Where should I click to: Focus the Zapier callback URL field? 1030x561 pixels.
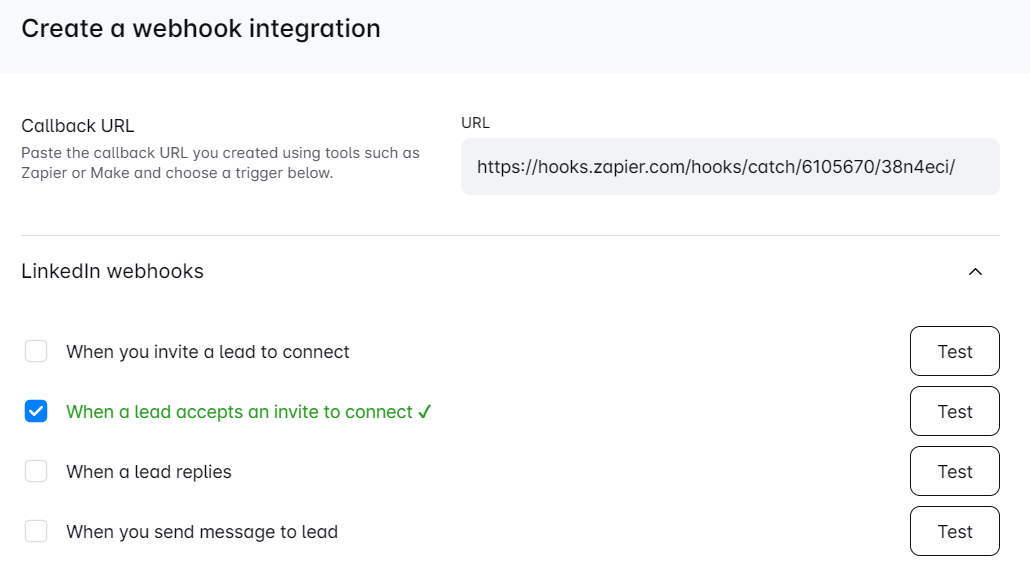click(729, 167)
